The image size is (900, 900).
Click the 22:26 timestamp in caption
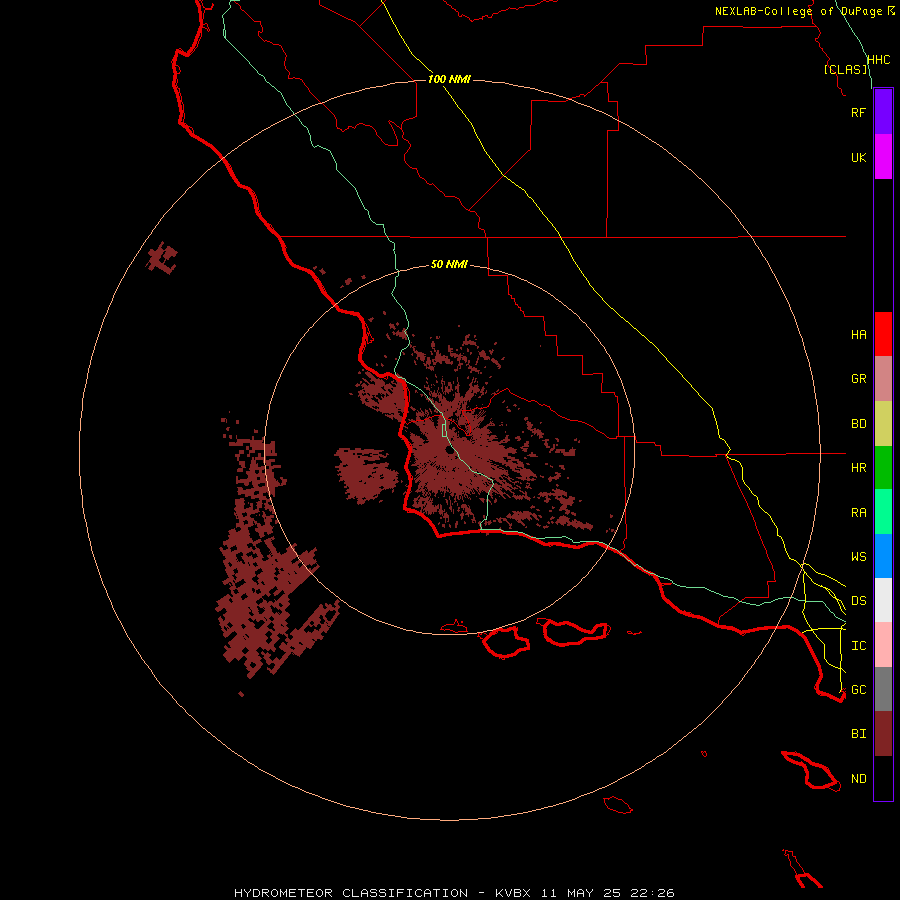(653, 893)
